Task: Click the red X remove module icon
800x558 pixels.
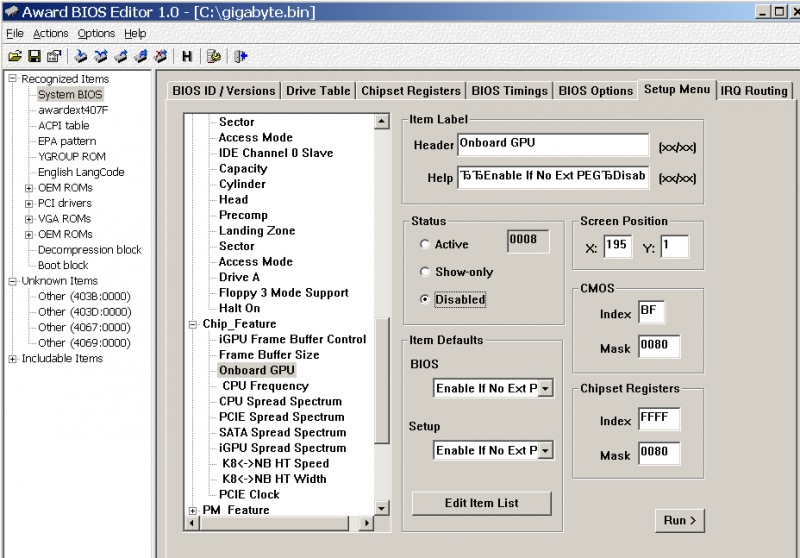Action: (159, 57)
